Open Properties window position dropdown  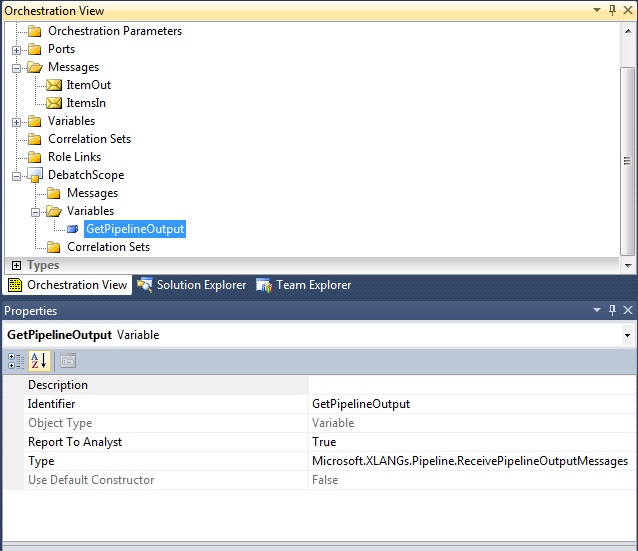(597, 310)
